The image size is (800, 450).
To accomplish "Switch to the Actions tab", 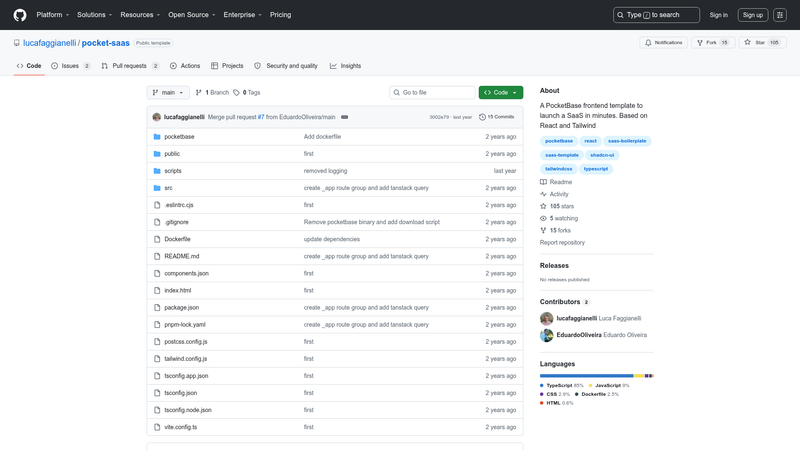I will tap(185, 66).
